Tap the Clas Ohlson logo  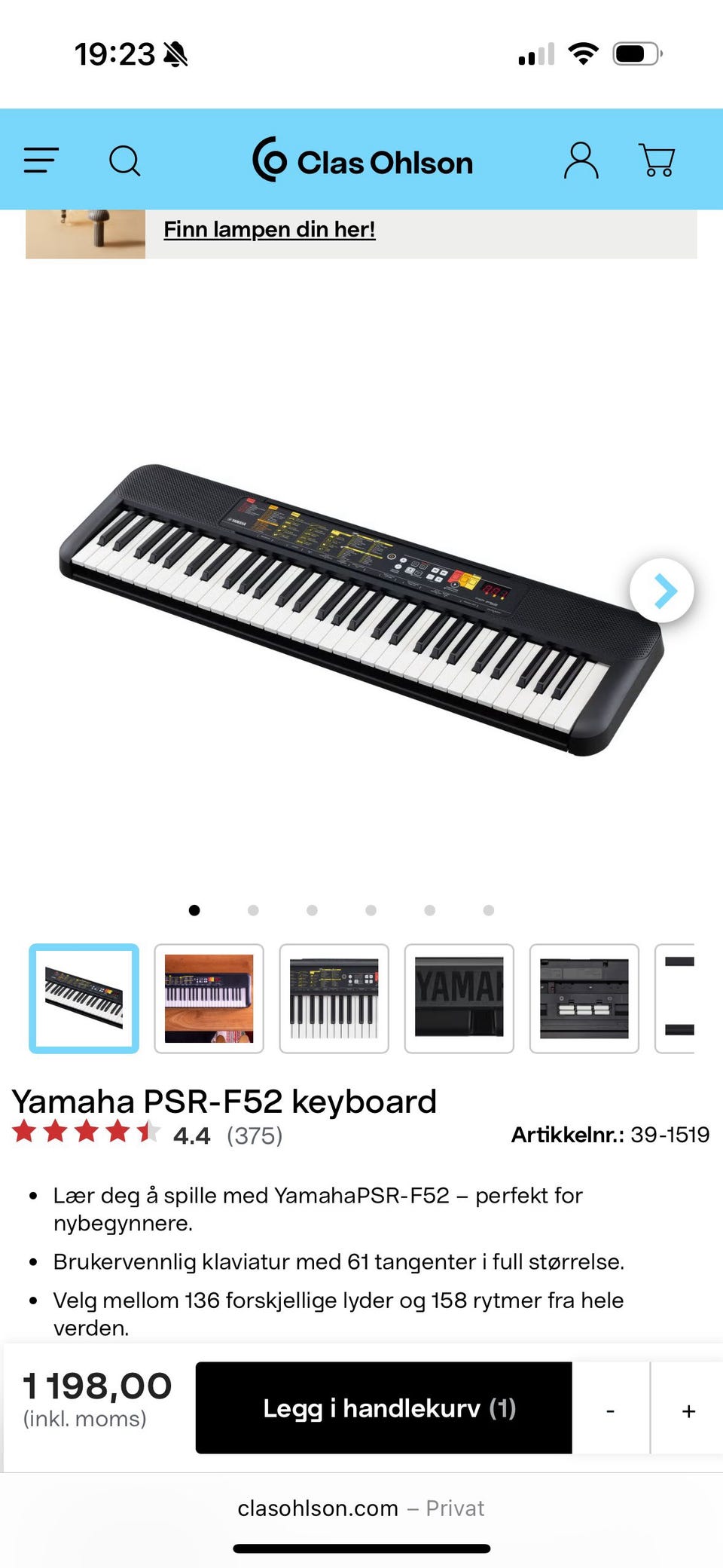[x=363, y=160]
